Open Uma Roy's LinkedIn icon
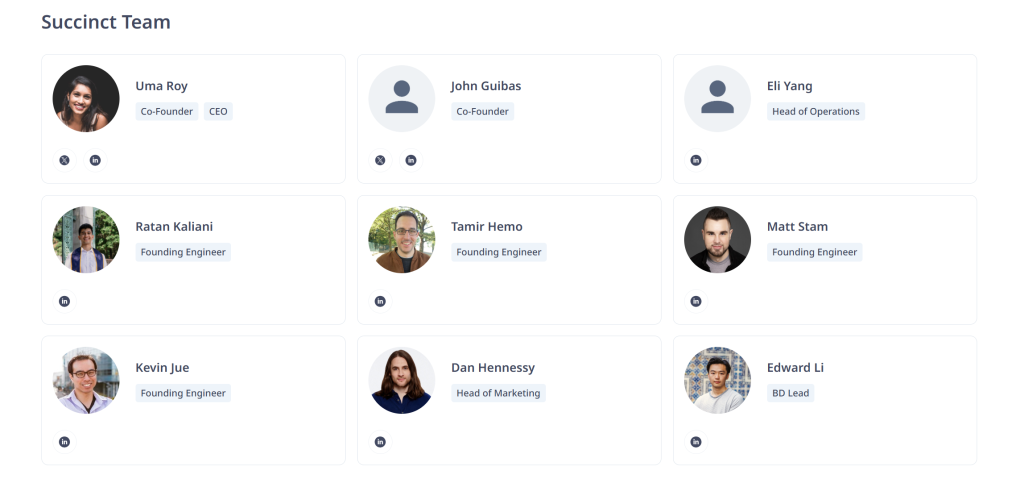 (x=95, y=160)
